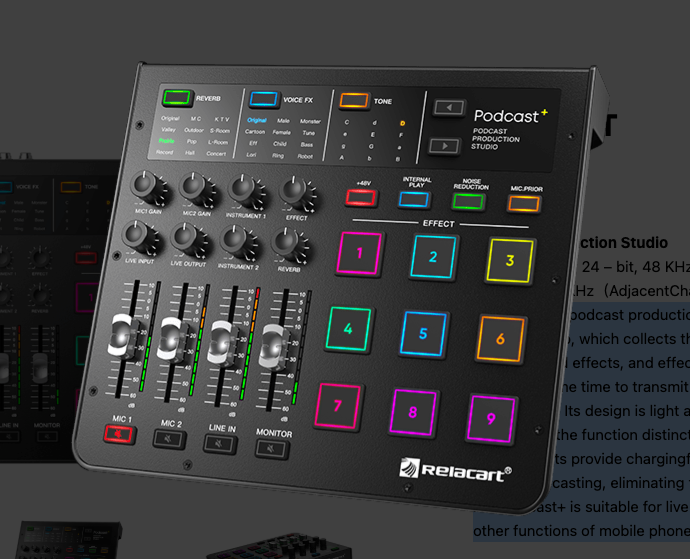Click the MIC 1 fader handle
Screen dimensions: 690x559
121,336
